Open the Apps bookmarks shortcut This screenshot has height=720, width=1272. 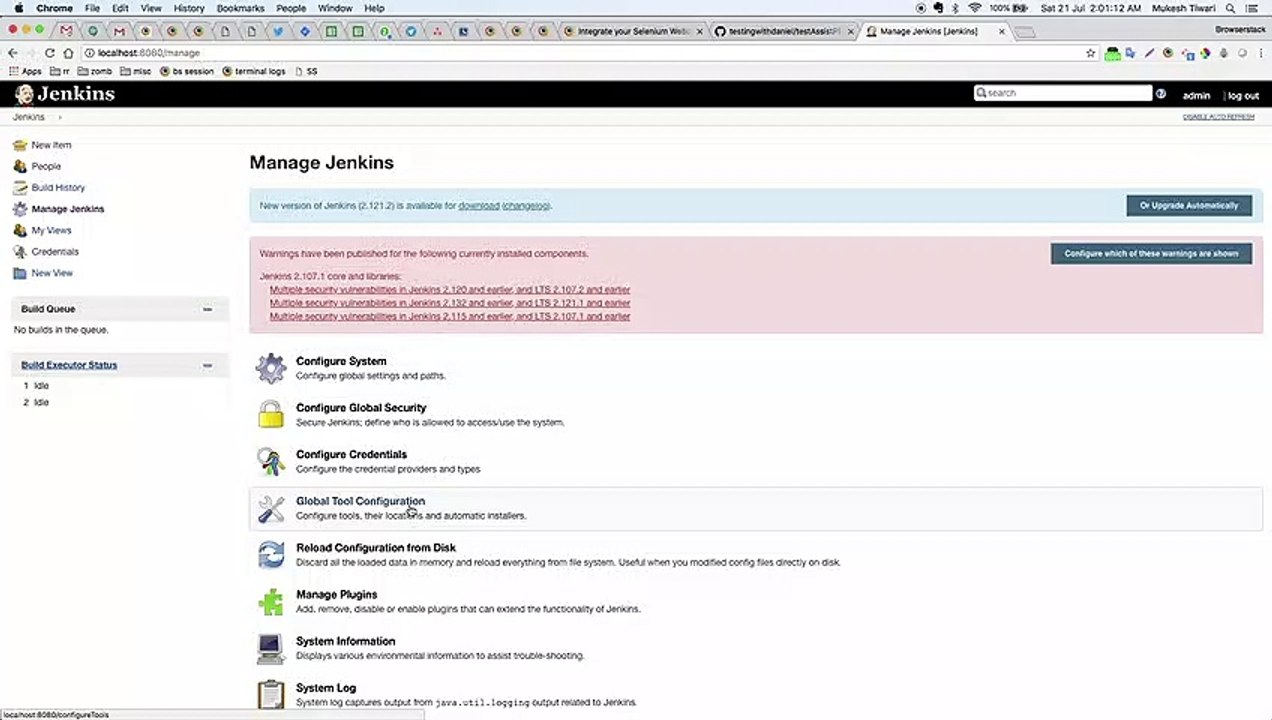click(25, 71)
